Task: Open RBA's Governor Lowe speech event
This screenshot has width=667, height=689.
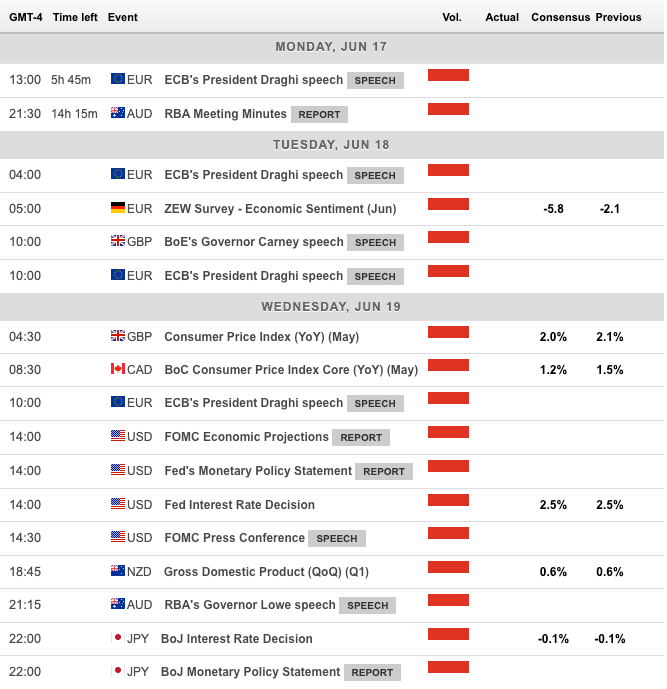Action: pyautogui.click(x=250, y=605)
